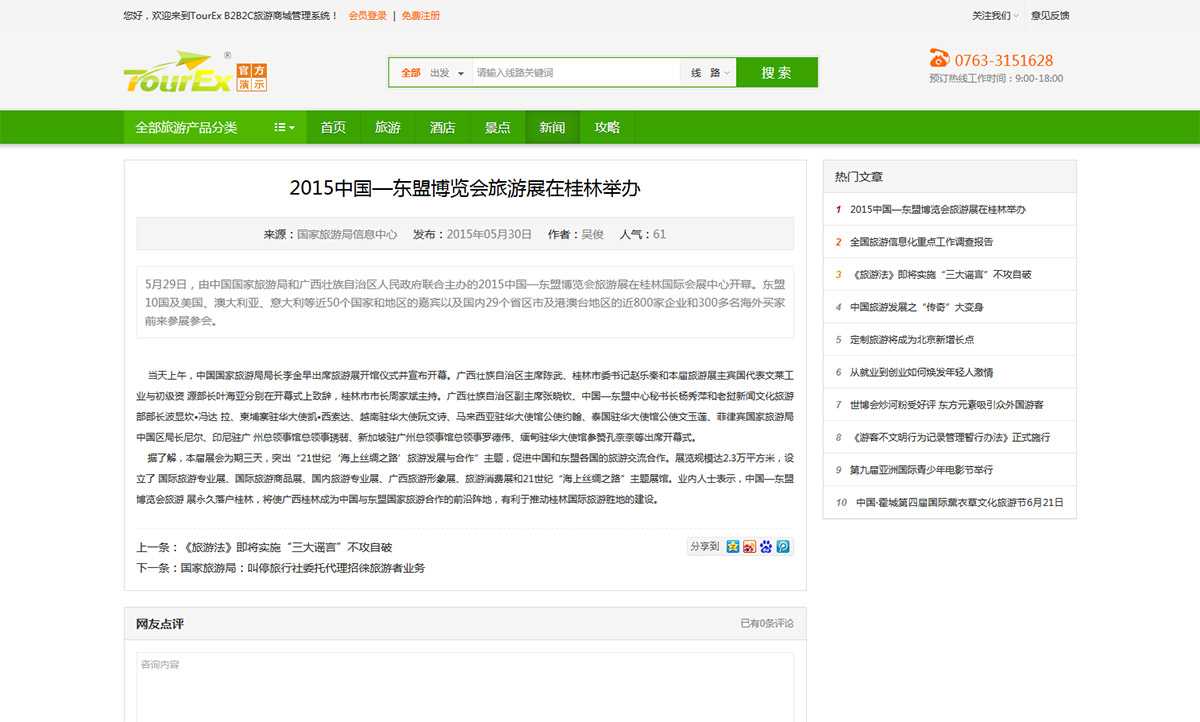Click author name 吴俊
The height and width of the screenshot is (722, 1200).
click(593, 234)
